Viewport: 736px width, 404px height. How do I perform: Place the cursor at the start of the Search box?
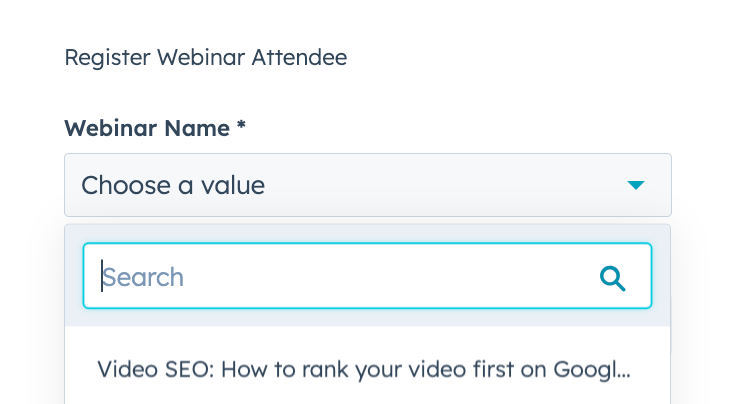(x=102, y=276)
